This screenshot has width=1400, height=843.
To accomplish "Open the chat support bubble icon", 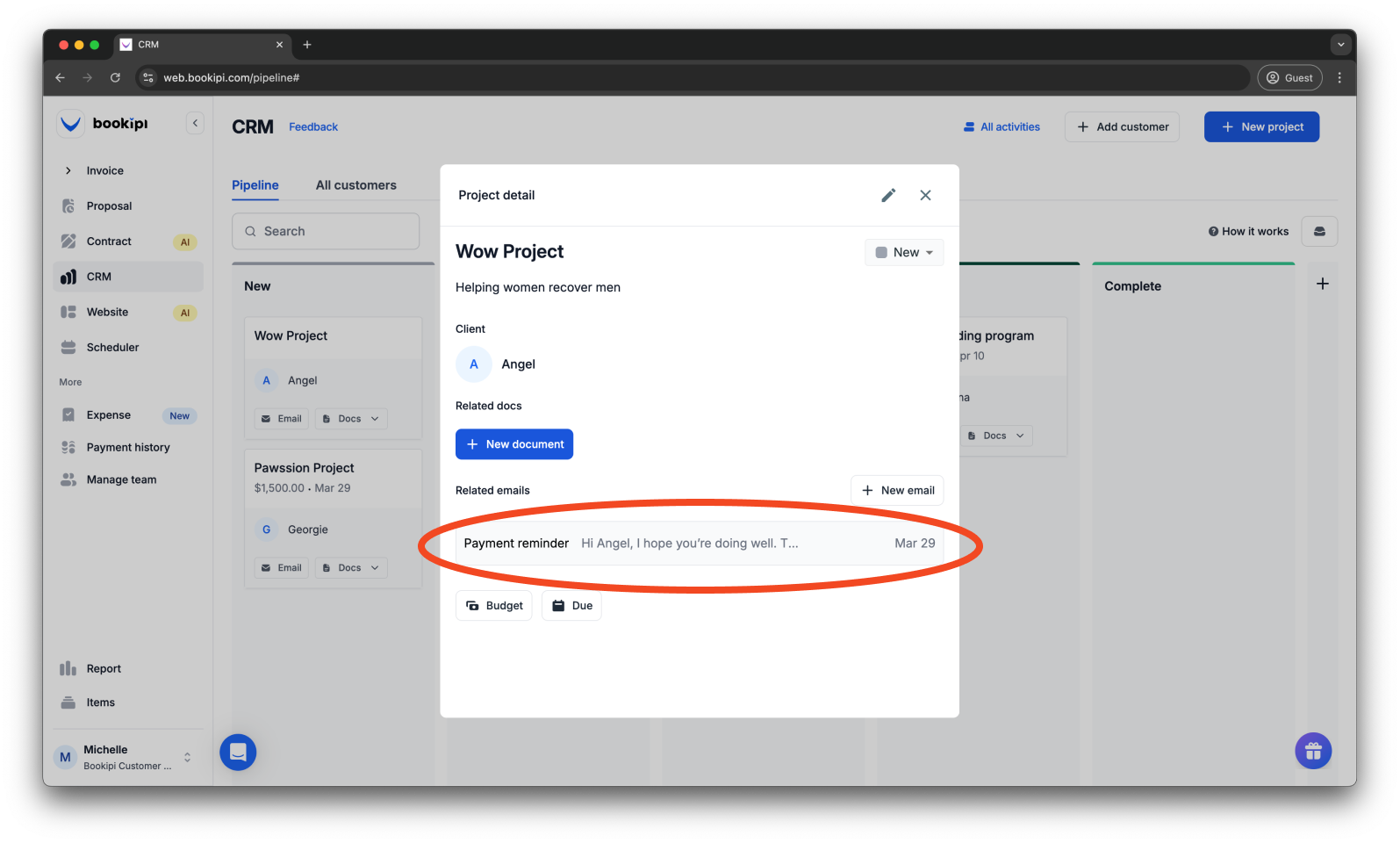I will [x=238, y=753].
